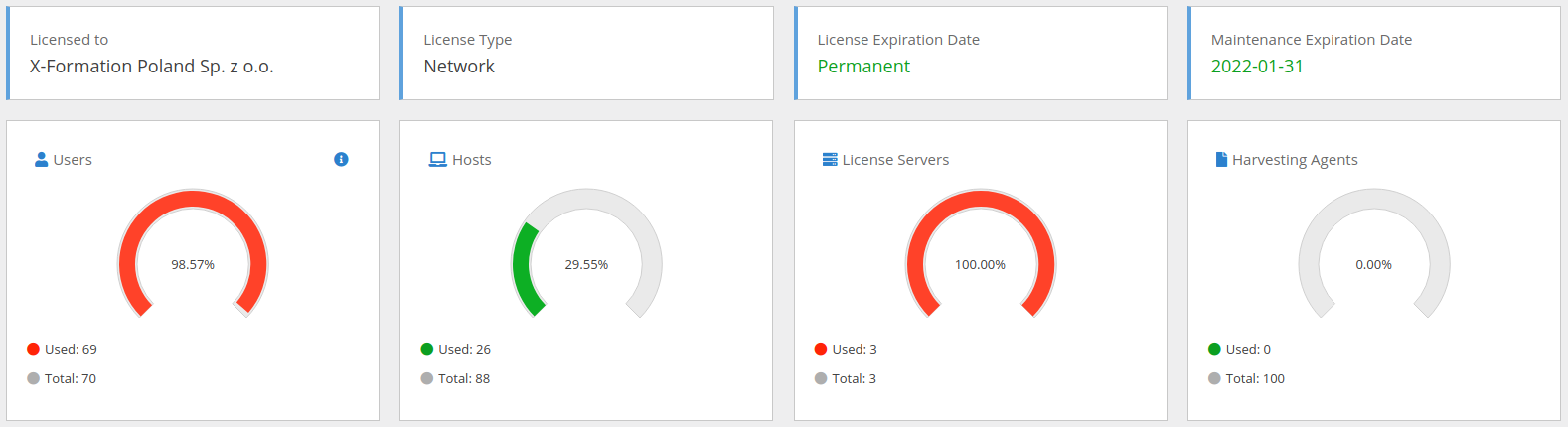Click the License Servers stack icon
The height and width of the screenshot is (427, 1568).
pos(830,159)
